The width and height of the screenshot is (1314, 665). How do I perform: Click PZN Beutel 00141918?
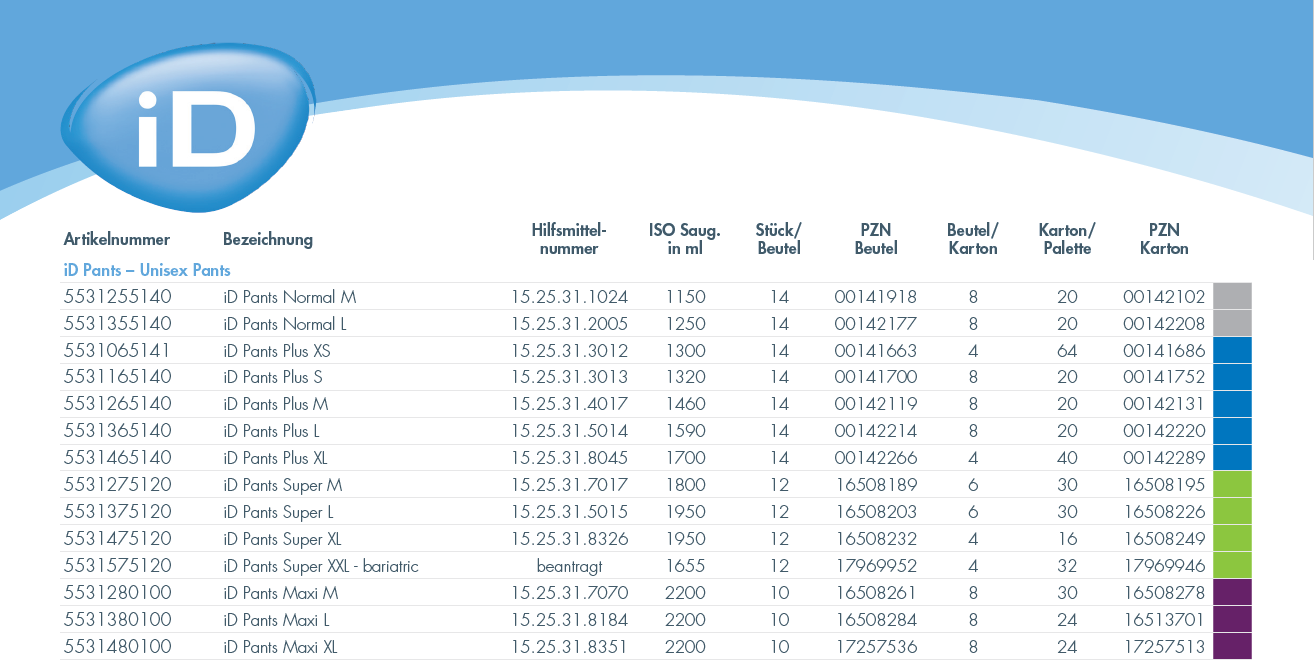876,297
